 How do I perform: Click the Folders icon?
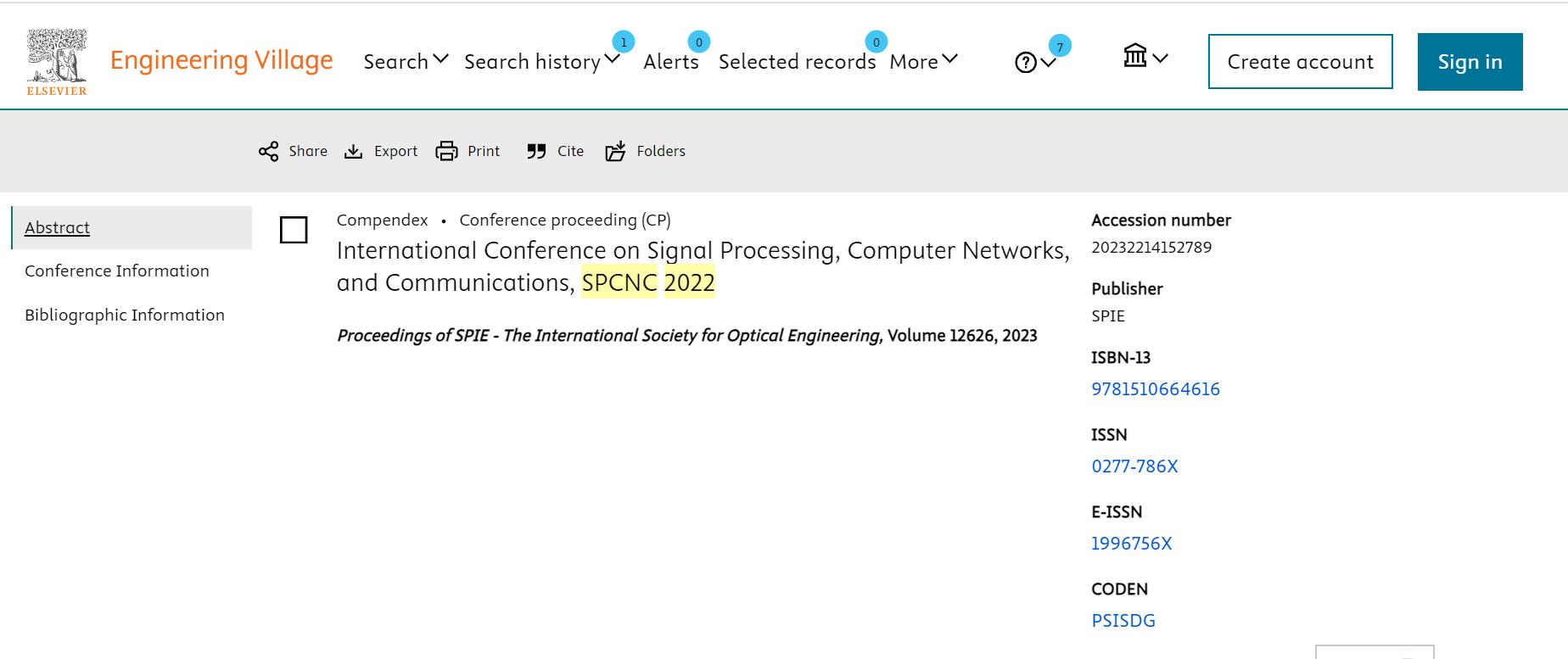pyautogui.click(x=615, y=151)
